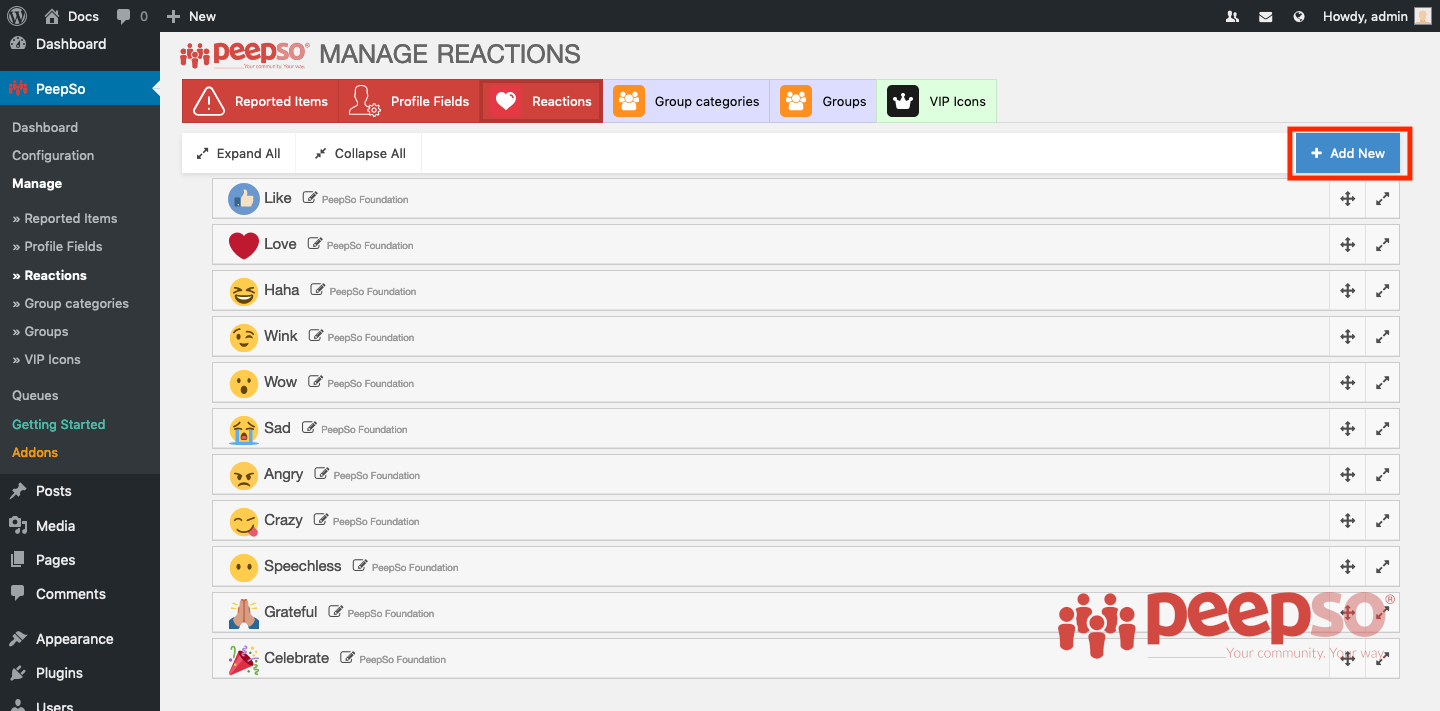Open PeepSo Configuration submenu link
Screen dimensions: 1440x711
coord(53,155)
